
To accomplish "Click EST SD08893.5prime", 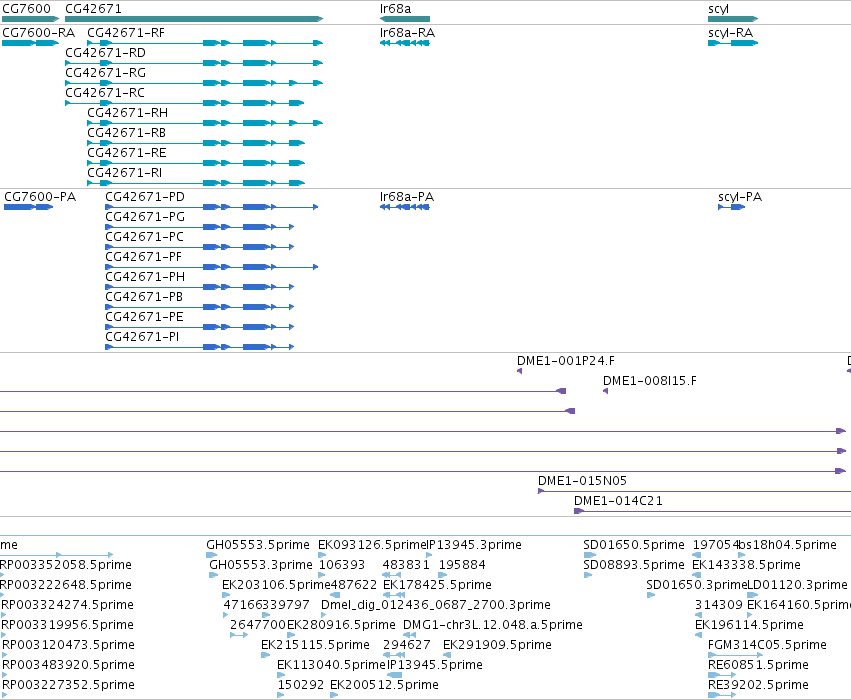I will tap(633, 565).
